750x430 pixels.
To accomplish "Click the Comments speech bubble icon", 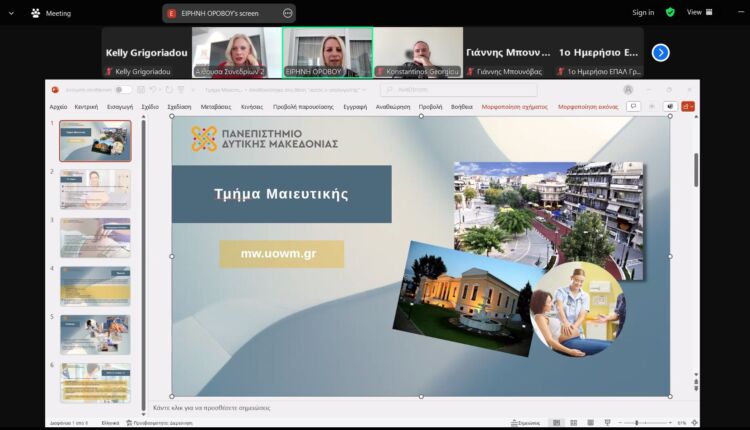I will click(x=633, y=106).
